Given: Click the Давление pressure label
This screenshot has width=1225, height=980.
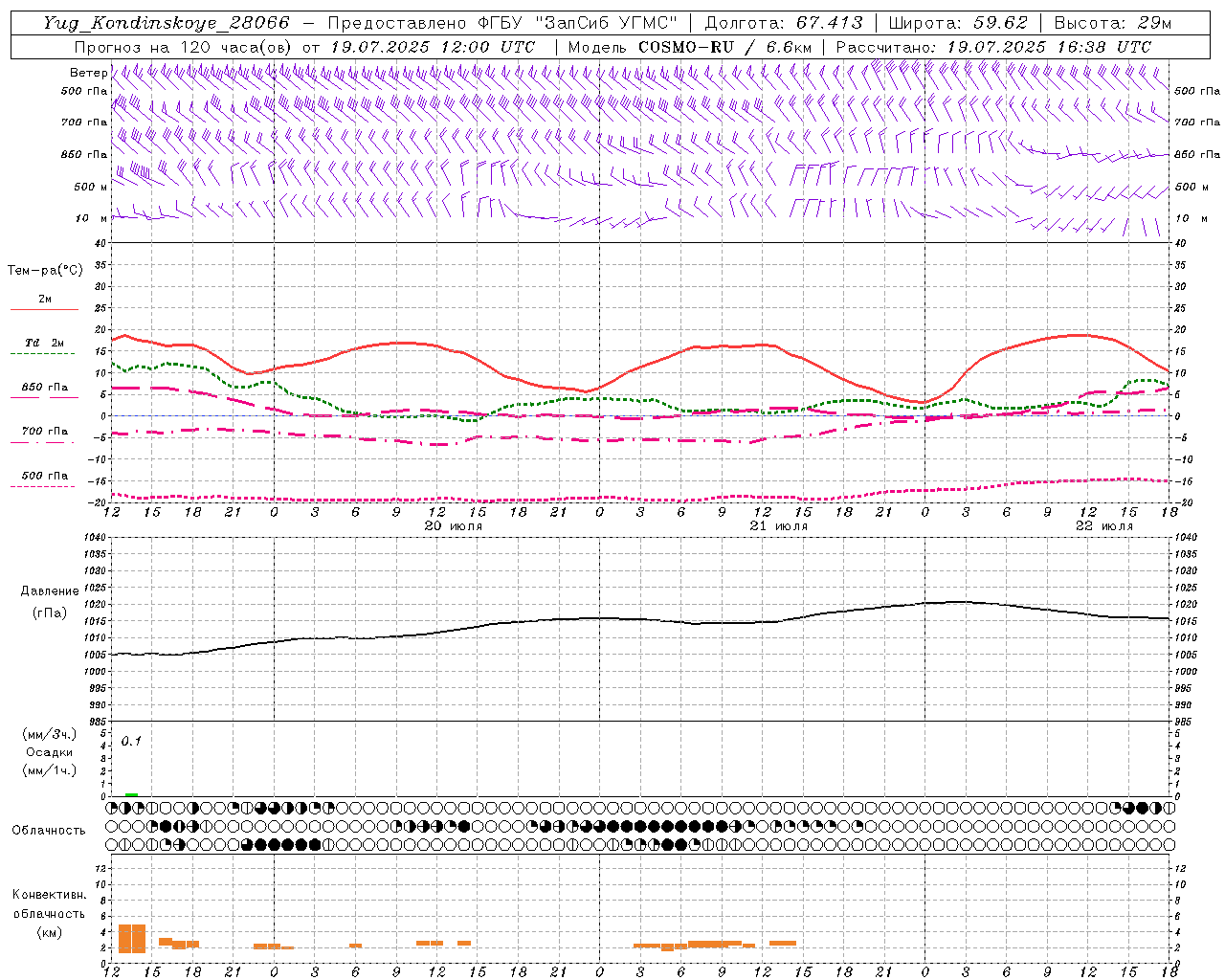Looking at the screenshot, I should click(49, 591).
